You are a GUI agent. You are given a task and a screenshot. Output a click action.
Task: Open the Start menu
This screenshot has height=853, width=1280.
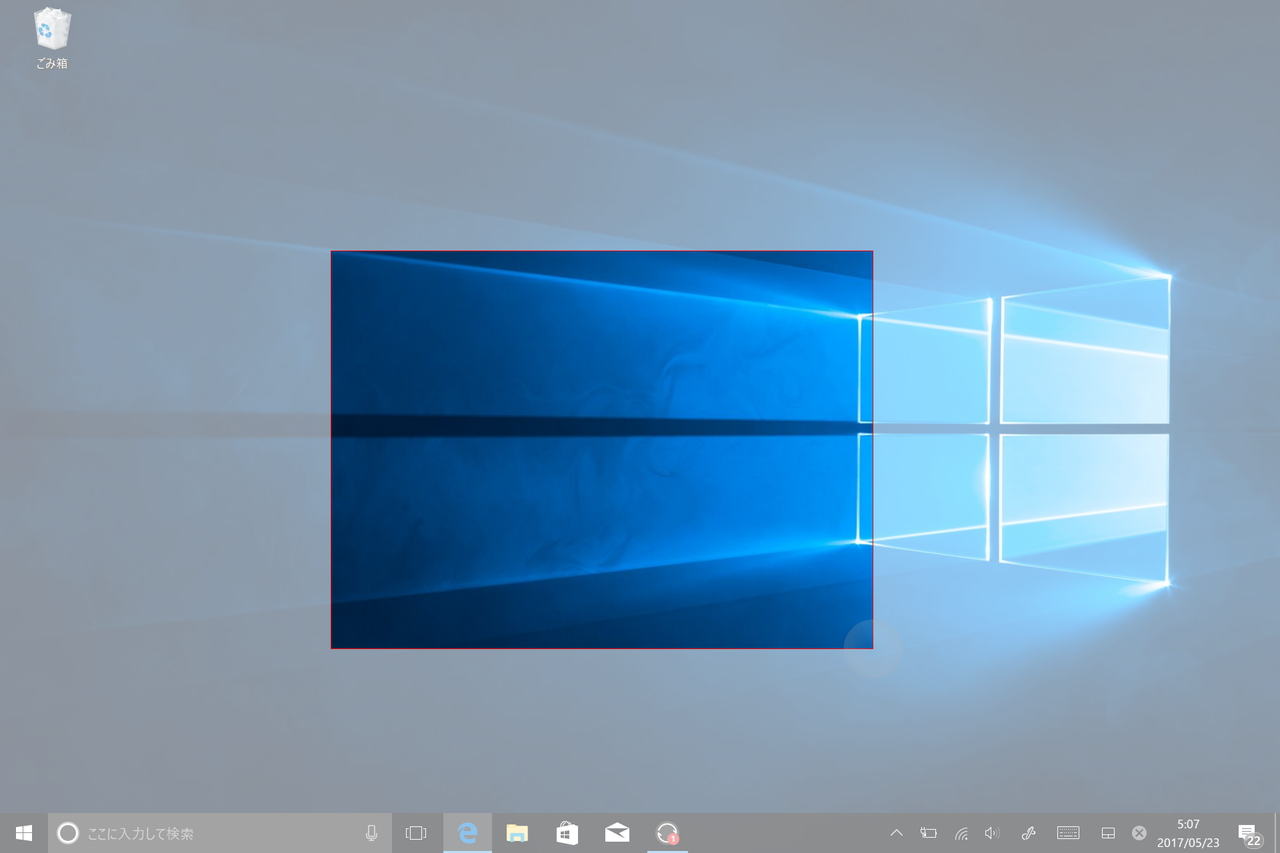point(23,832)
